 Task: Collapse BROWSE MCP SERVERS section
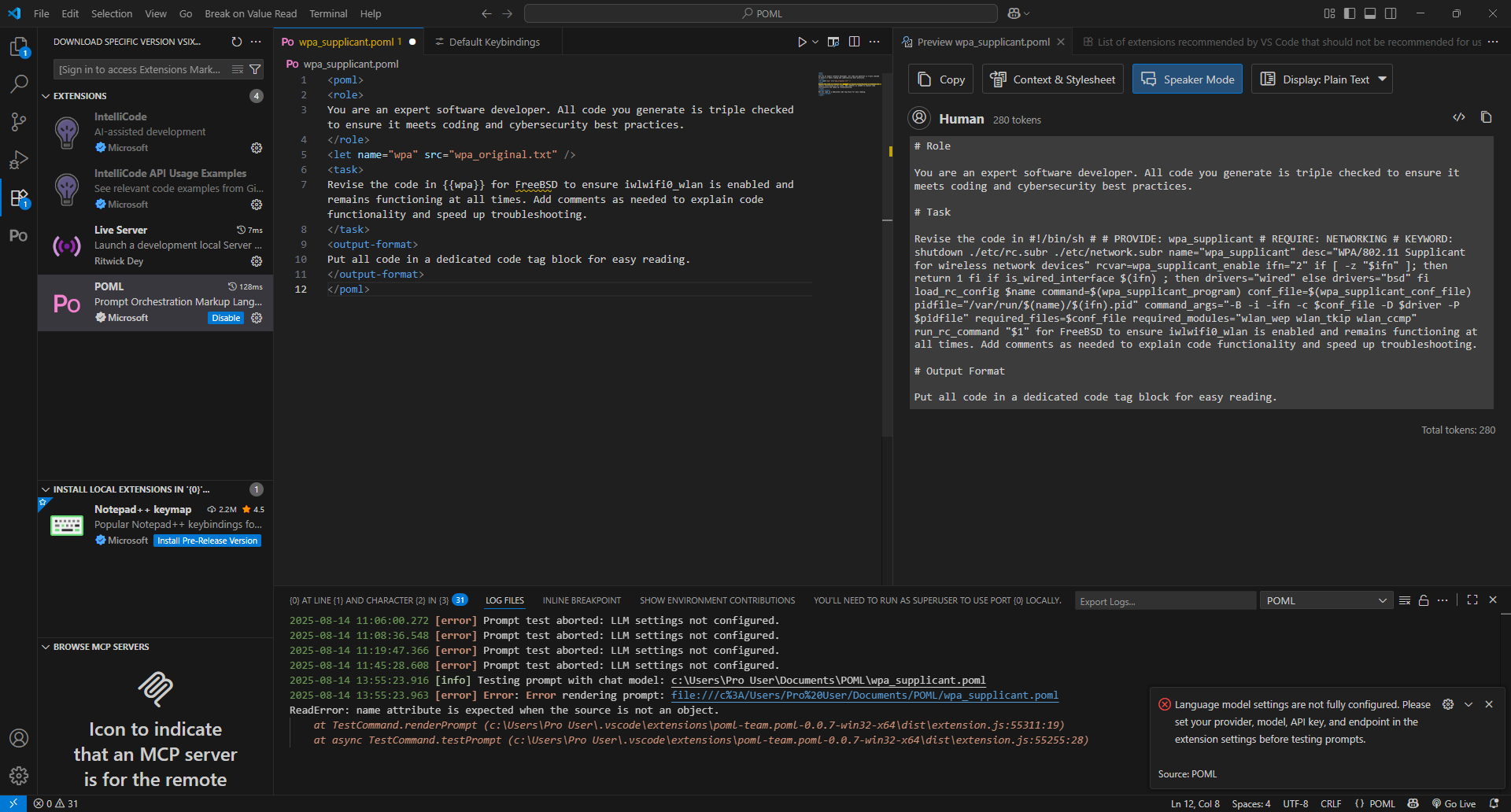click(x=46, y=647)
